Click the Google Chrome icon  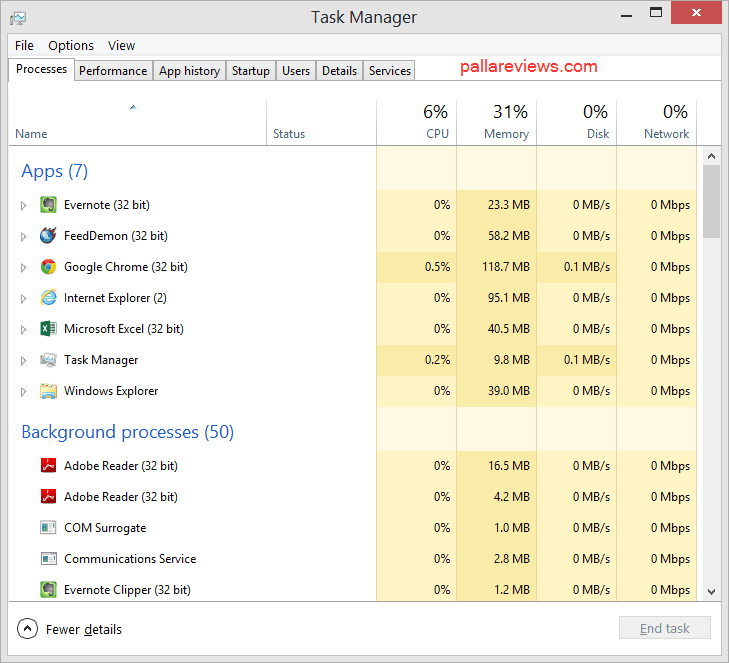click(x=48, y=267)
